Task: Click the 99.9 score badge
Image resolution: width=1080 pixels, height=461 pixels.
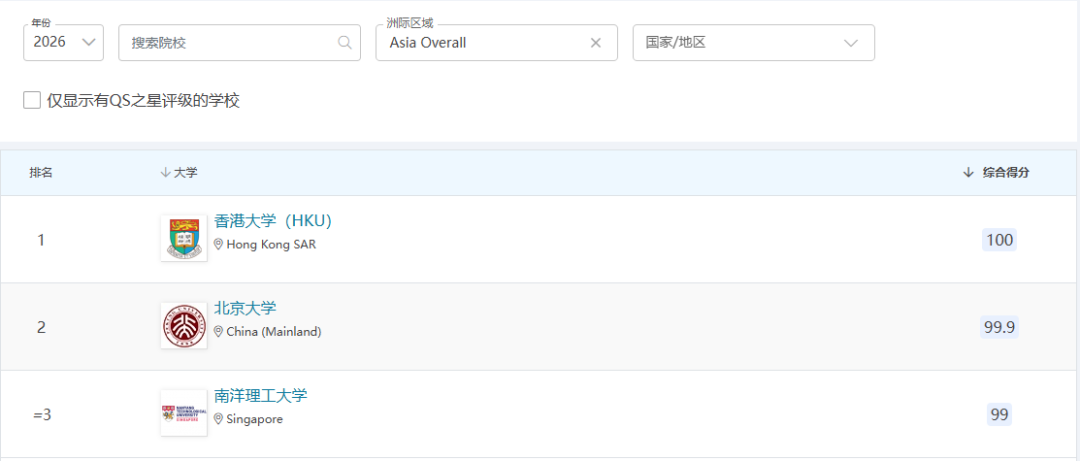Action: tap(999, 327)
